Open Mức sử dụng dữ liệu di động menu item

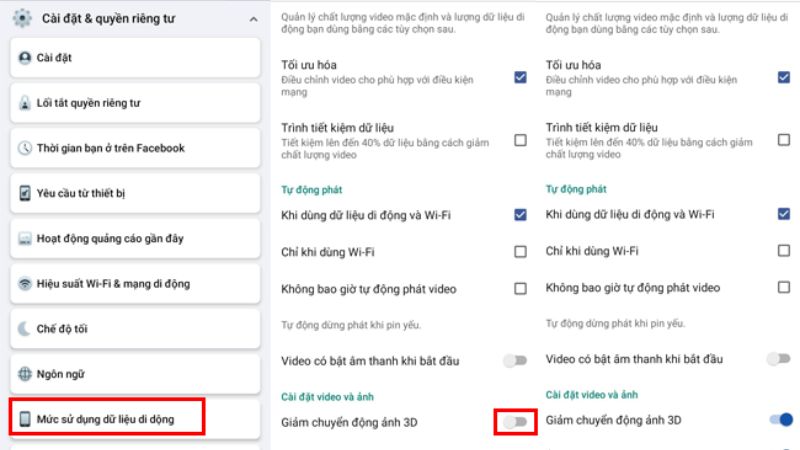tap(107, 419)
